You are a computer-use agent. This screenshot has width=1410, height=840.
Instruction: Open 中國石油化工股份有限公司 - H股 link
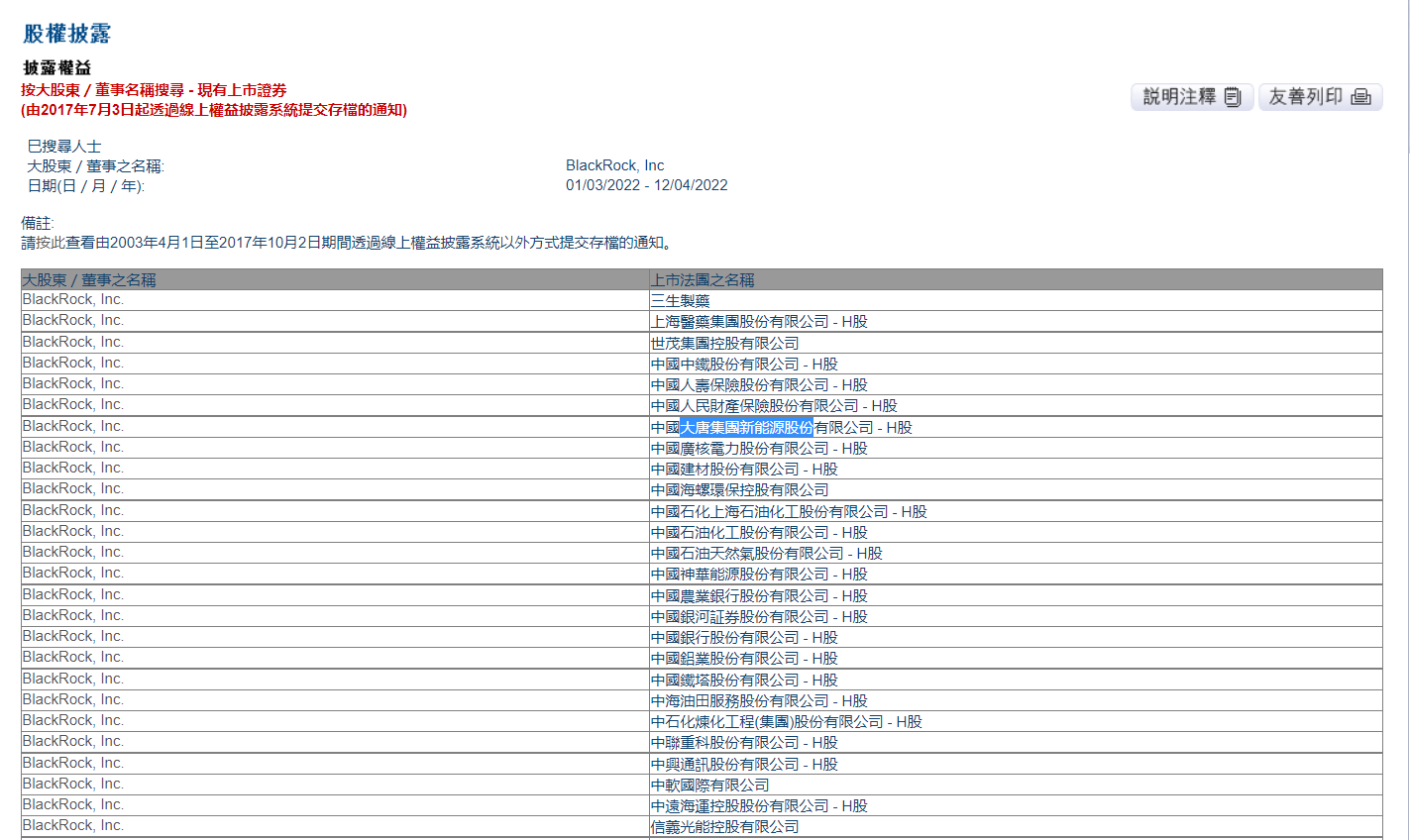click(x=759, y=533)
